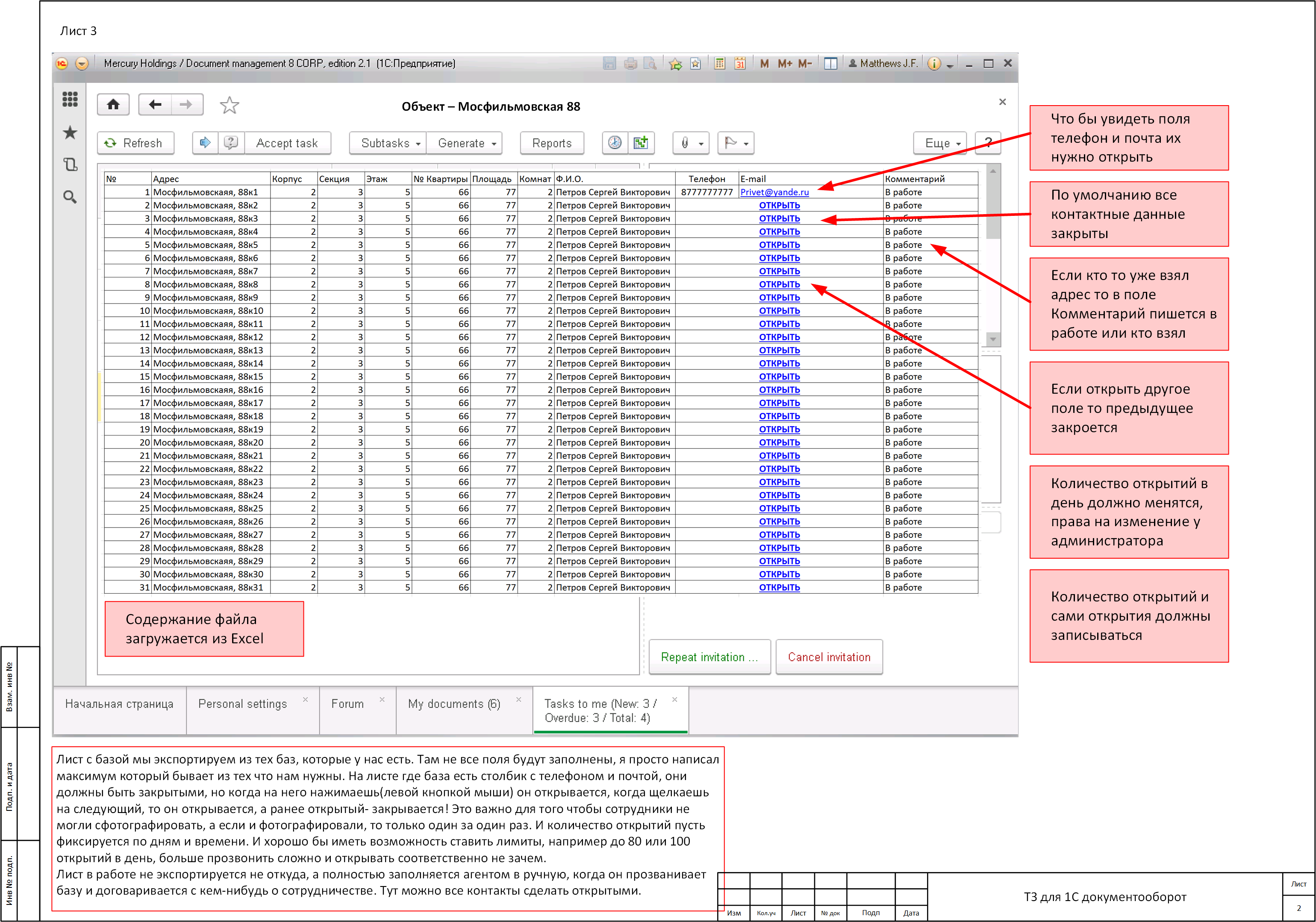Switch to My documents (6) tab
Viewport: 1316px width, 922px height.
click(454, 704)
